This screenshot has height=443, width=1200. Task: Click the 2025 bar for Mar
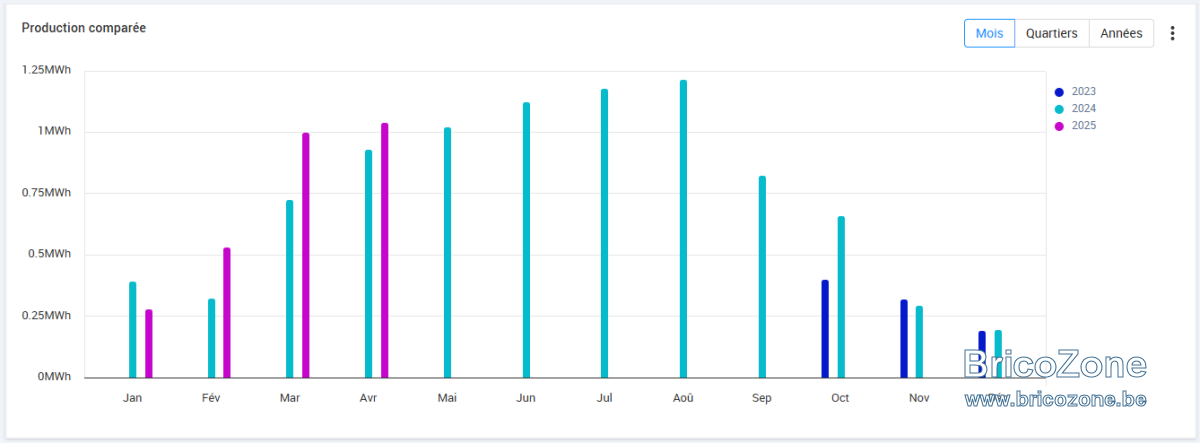point(306,255)
